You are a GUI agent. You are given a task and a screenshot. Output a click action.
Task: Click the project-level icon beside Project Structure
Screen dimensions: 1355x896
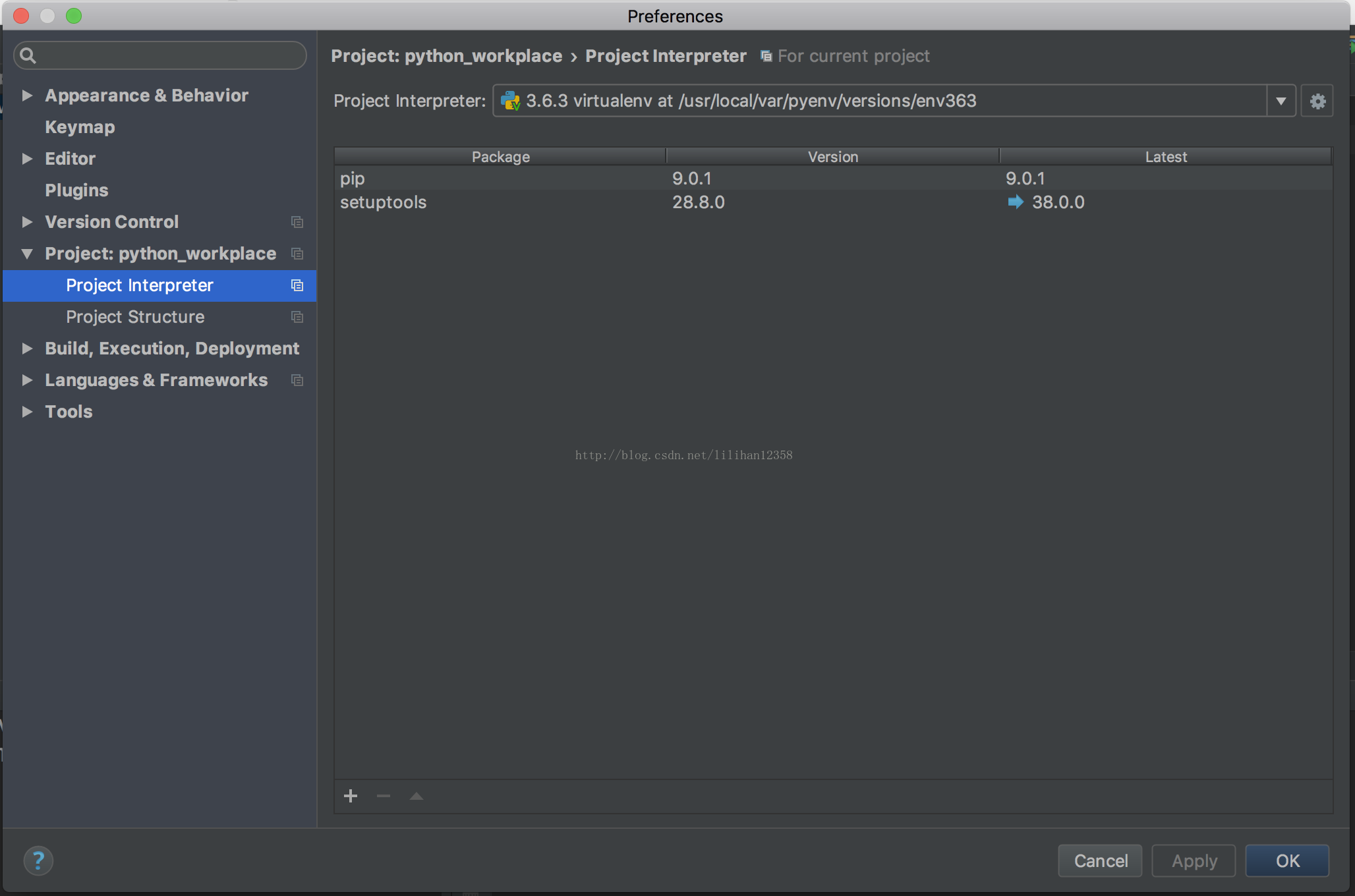[297, 317]
